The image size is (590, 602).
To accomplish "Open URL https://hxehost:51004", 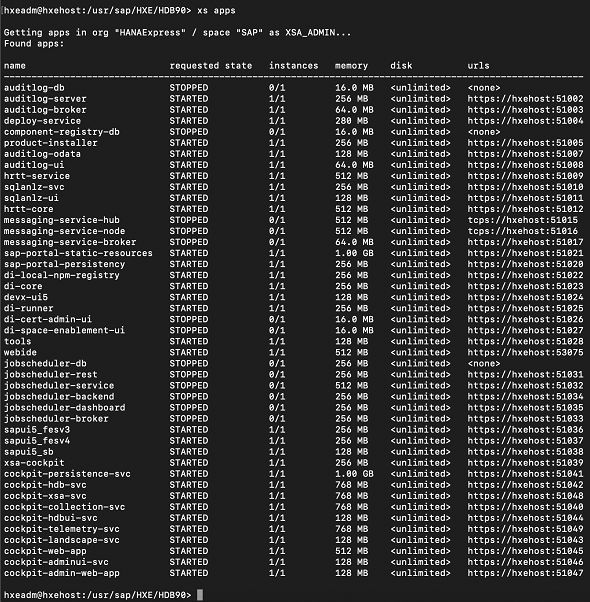I will click(525, 121).
